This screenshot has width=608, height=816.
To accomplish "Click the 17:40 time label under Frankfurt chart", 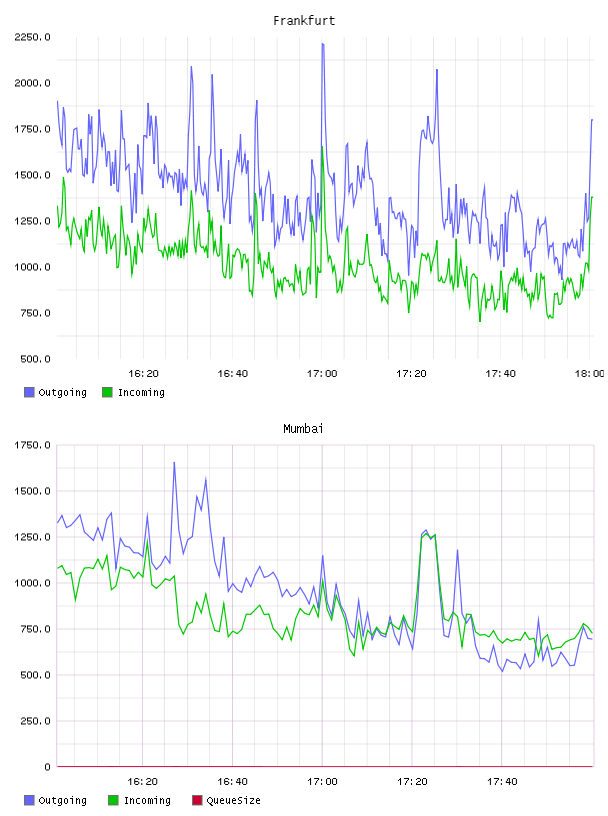I will tap(500, 374).
